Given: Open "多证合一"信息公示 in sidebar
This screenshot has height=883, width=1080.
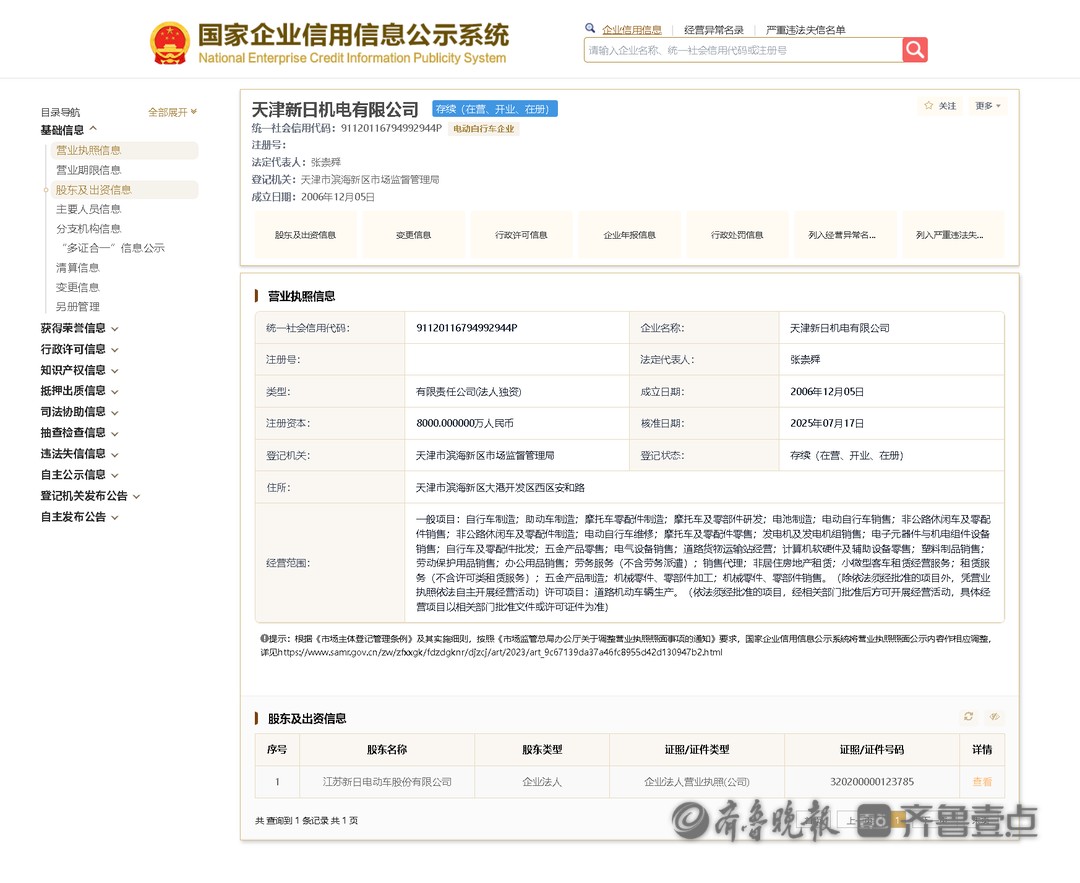Looking at the screenshot, I should [x=112, y=248].
